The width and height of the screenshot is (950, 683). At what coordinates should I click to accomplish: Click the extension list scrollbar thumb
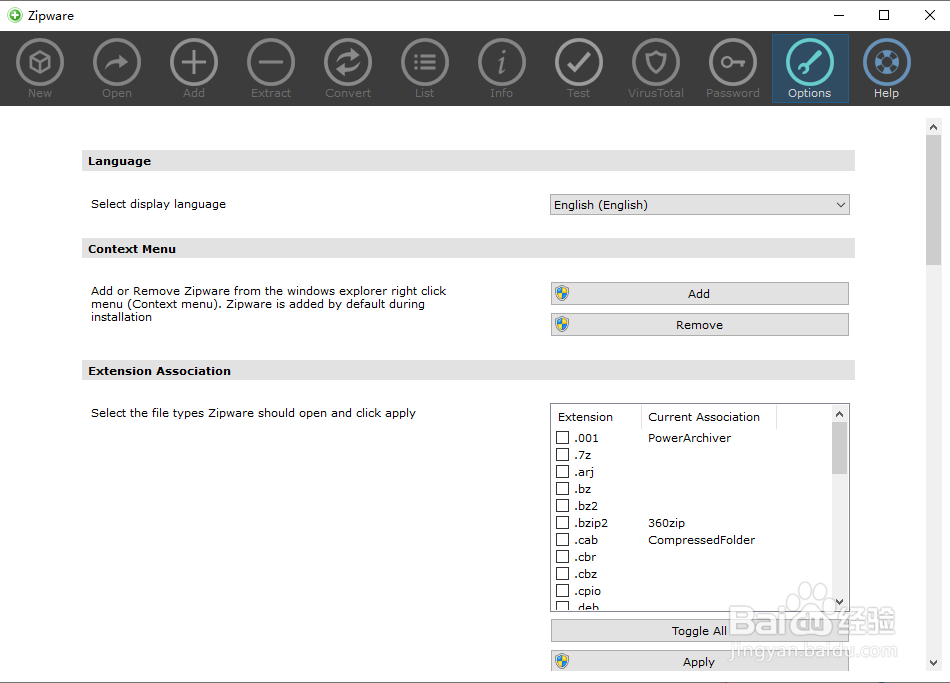pyautogui.click(x=839, y=448)
